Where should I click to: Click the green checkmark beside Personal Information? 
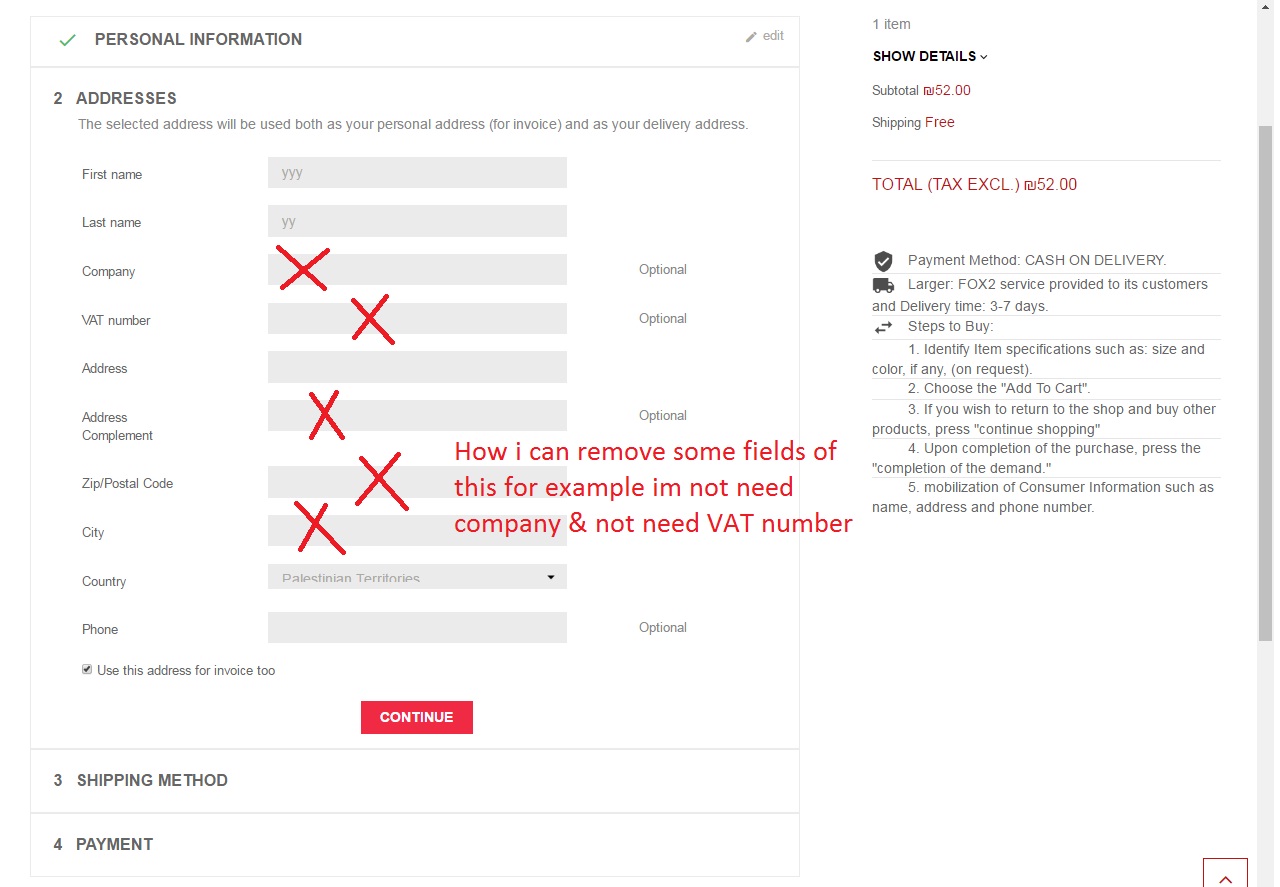click(67, 40)
